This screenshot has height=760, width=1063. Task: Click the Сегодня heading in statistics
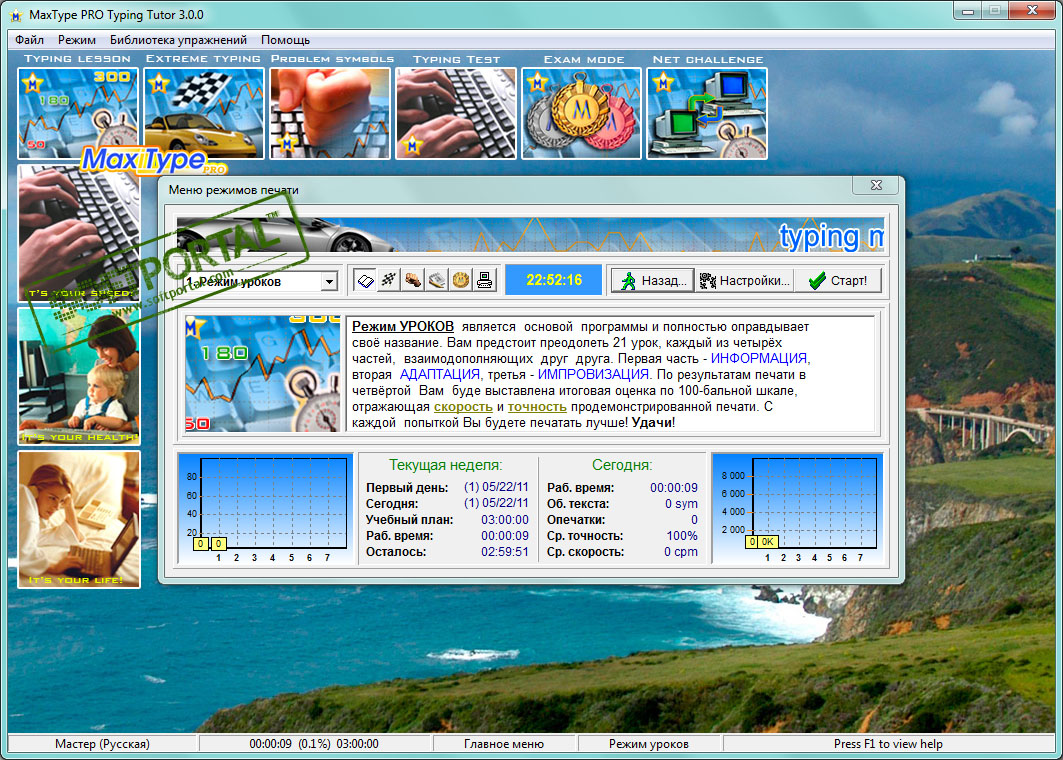pyautogui.click(x=622, y=465)
